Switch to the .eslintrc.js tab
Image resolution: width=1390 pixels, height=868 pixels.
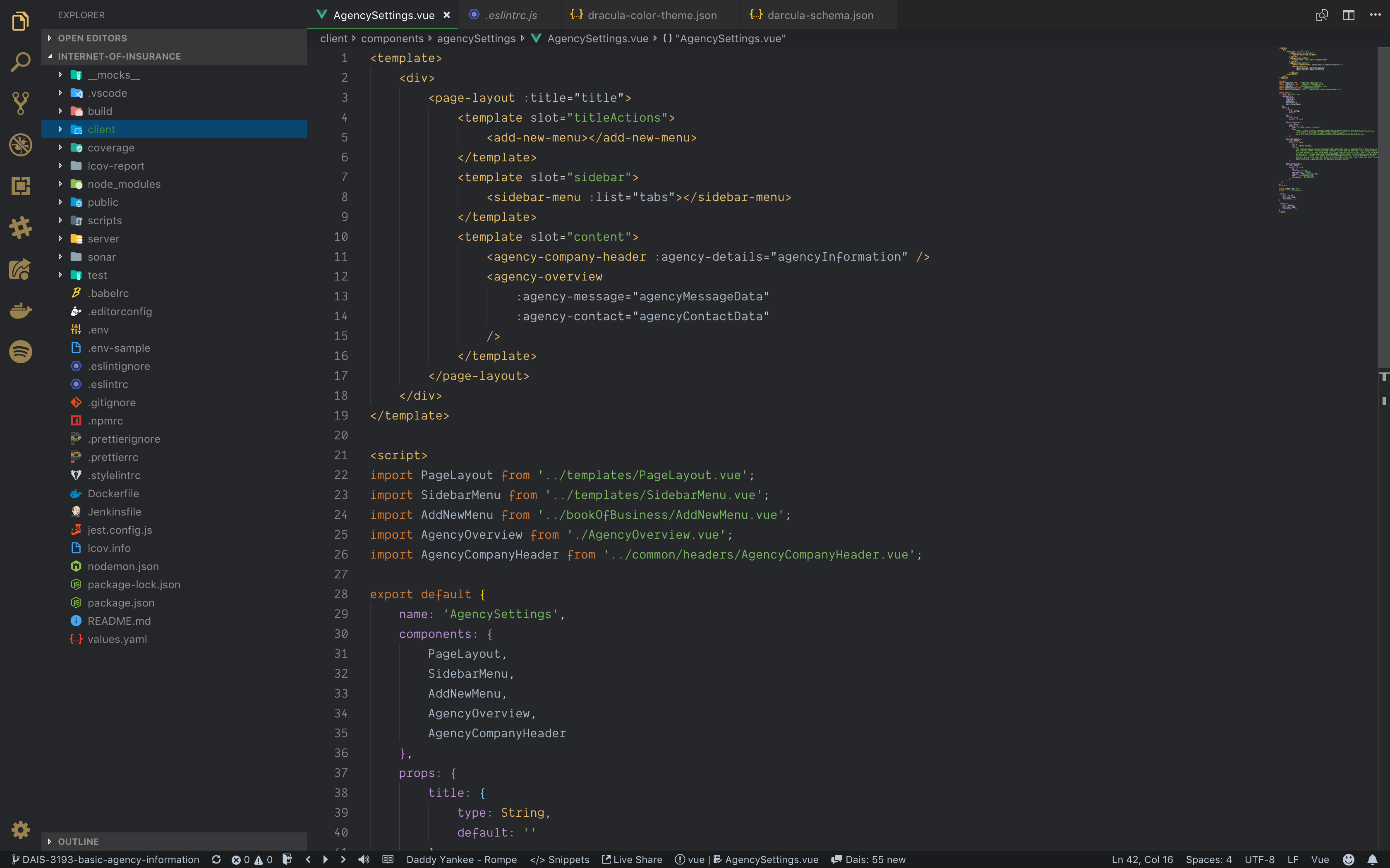coord(510,15)
